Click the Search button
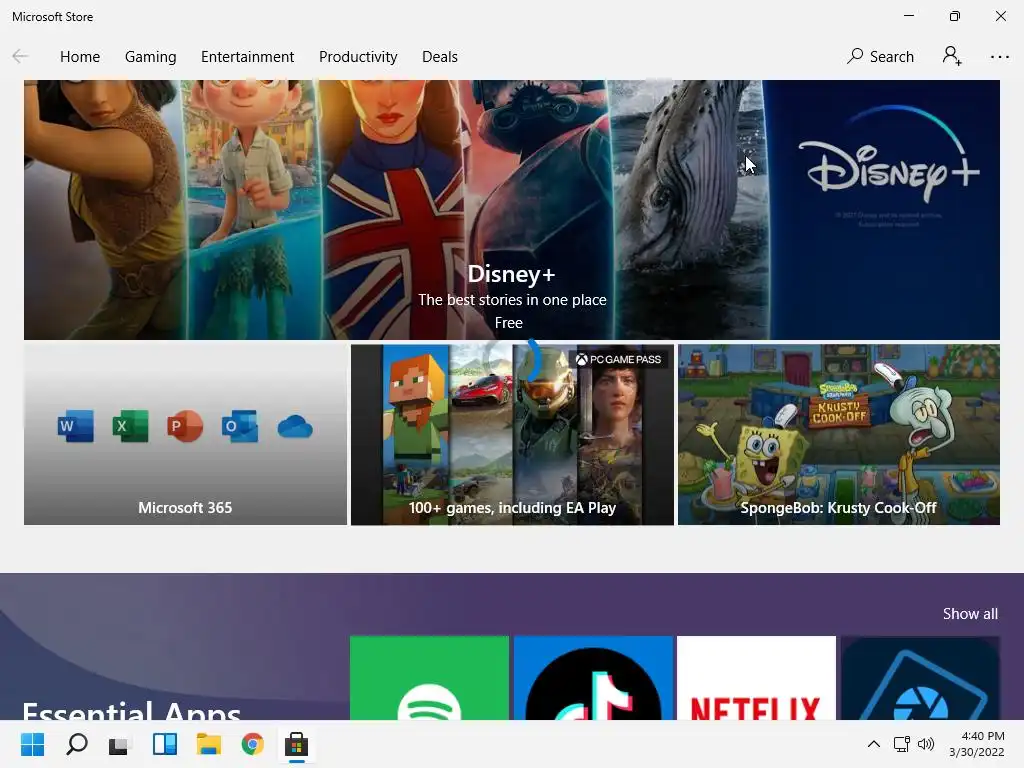This screenshot has height=768, width=1024. pos(880,57)
